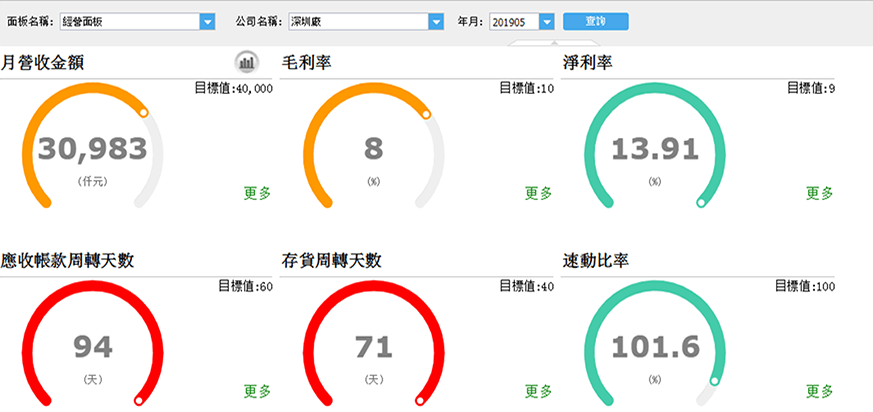
Task: Click the 94 value in red gauge
Action: pos(93,347)
